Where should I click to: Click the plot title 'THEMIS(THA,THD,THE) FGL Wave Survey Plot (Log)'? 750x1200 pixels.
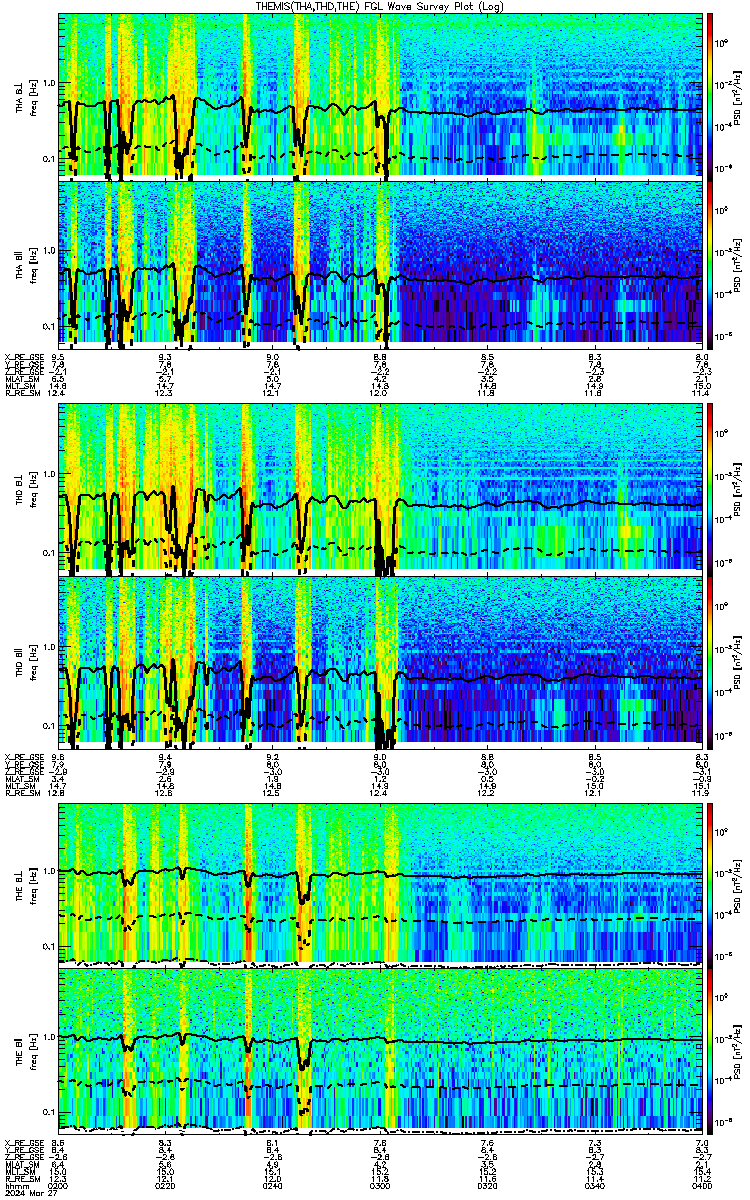[x=382, y=6]
